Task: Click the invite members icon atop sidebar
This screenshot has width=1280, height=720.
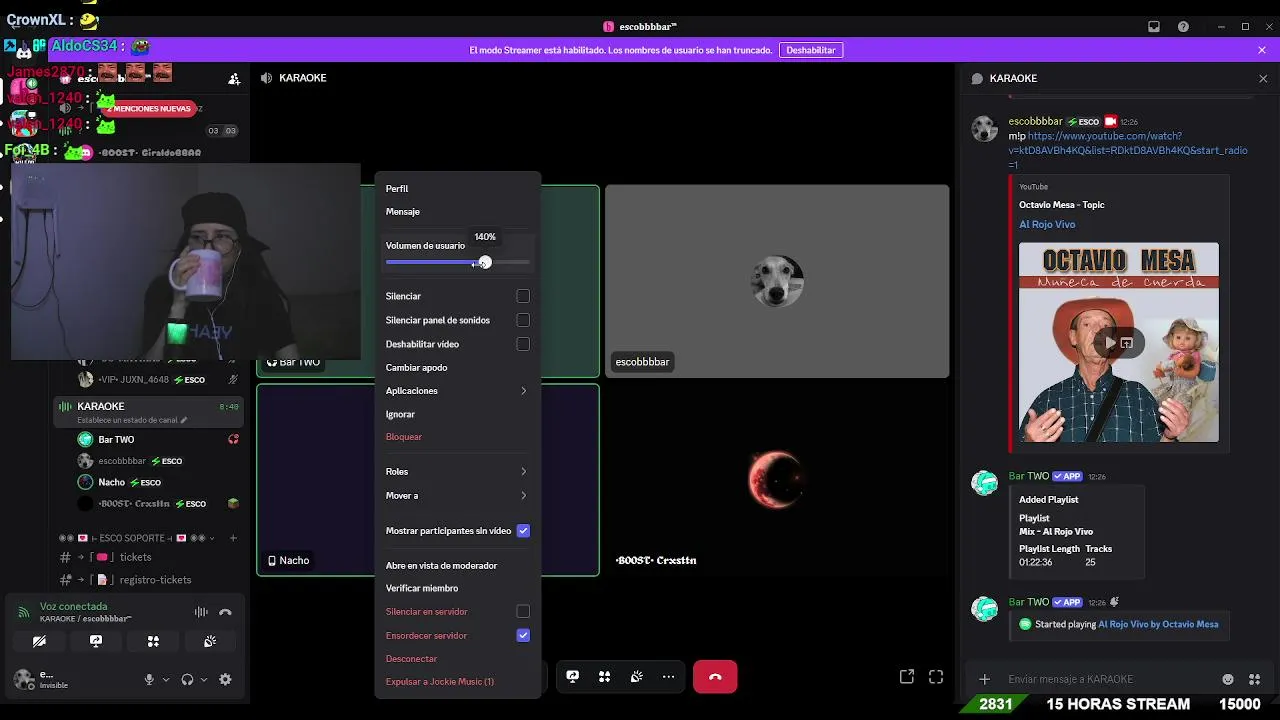Action: click(234, 78)
